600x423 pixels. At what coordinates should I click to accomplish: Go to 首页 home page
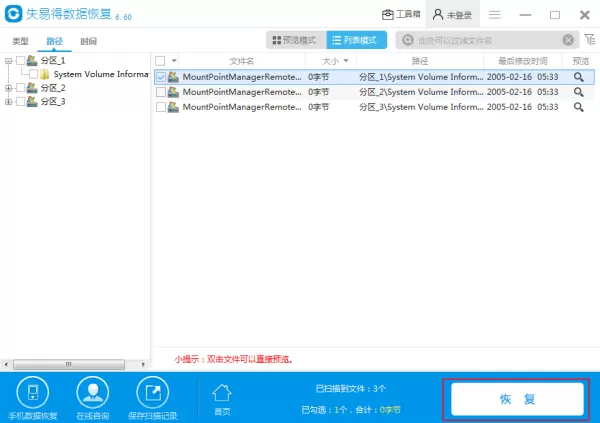coord(222,399)
